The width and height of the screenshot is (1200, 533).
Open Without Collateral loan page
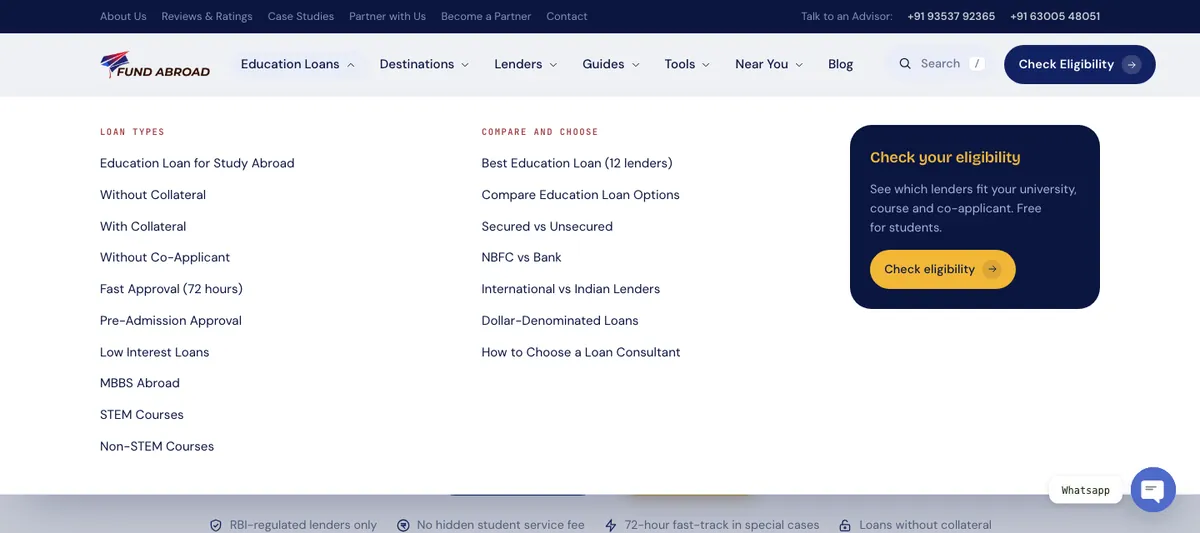click(153, 195)
